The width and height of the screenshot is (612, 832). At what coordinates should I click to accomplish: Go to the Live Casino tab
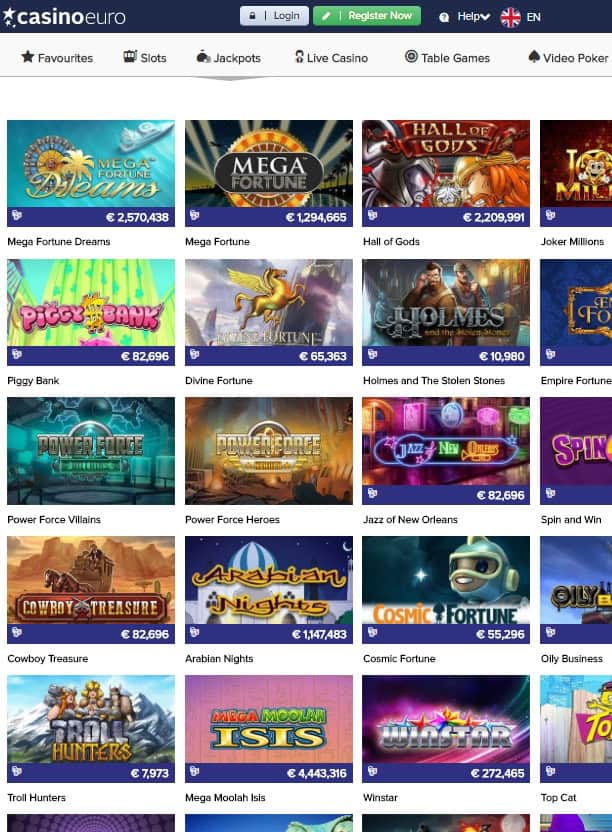coord(331,57)
